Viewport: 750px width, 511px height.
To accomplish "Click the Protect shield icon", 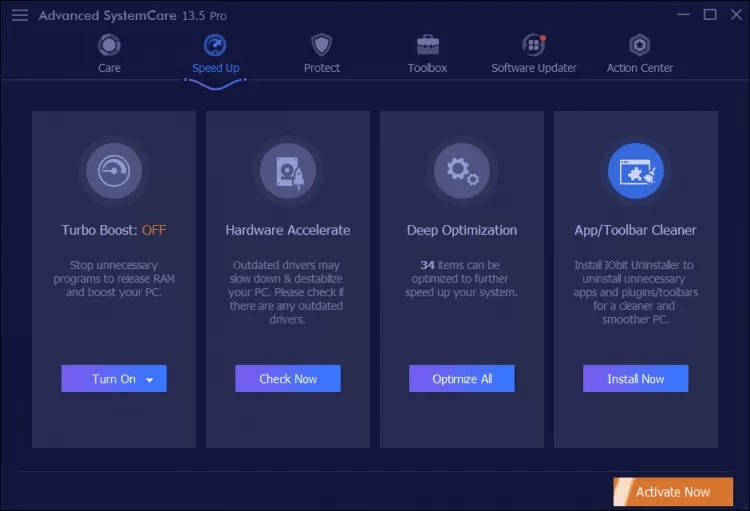I will pyautogui.click(x=321, y=45).
